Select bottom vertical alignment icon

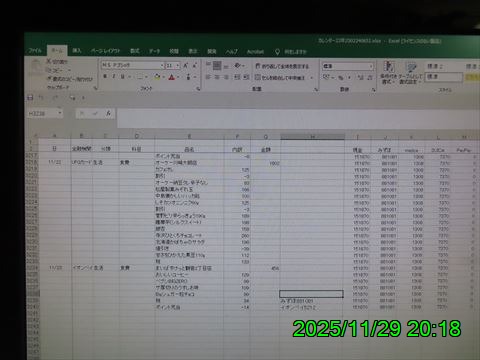tap(226, 66)
